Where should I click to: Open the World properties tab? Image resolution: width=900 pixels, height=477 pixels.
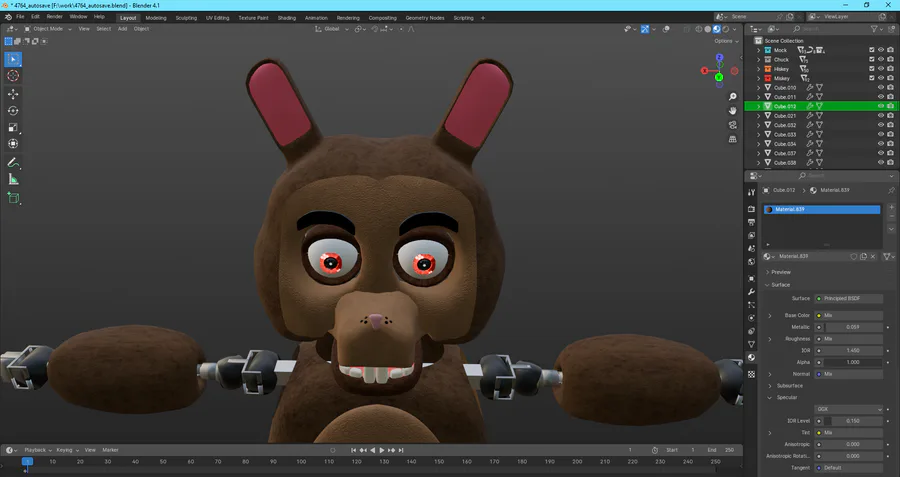coord(751,262)
